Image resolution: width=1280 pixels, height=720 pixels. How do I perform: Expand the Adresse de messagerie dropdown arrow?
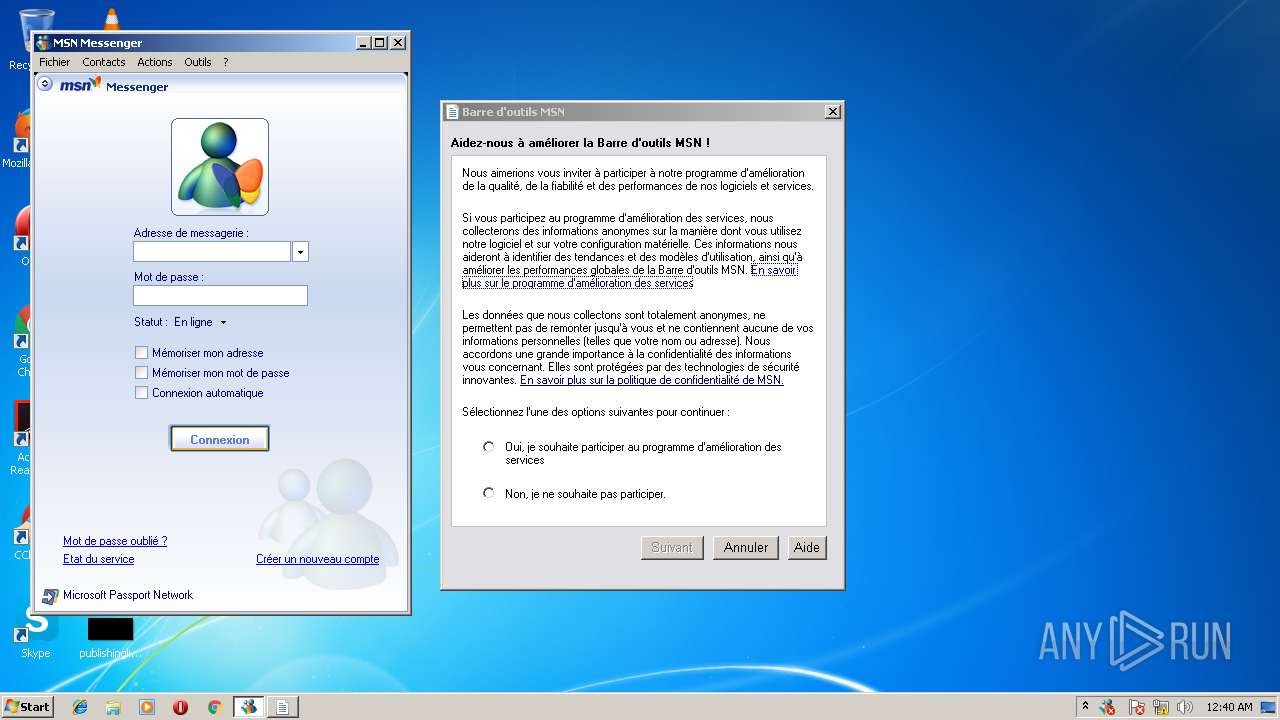(x=300, y=252)
